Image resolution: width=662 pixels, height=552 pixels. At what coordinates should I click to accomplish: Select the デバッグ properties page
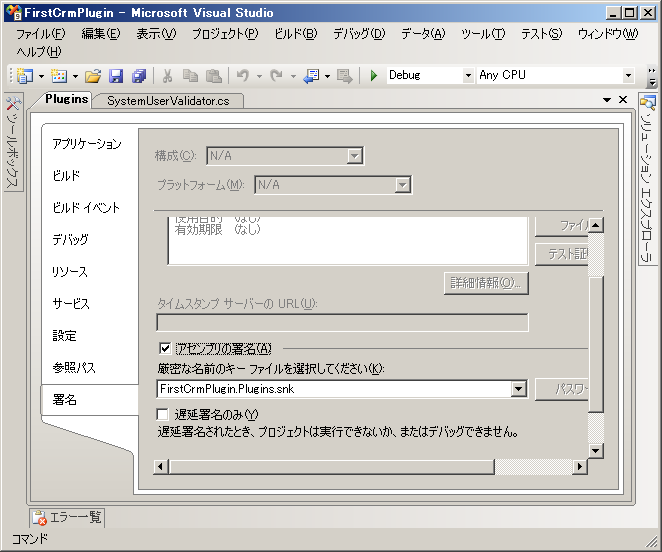70,240
